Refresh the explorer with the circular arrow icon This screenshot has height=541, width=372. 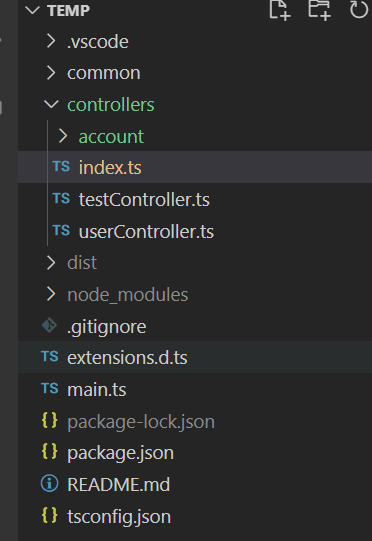click(359, 9)
